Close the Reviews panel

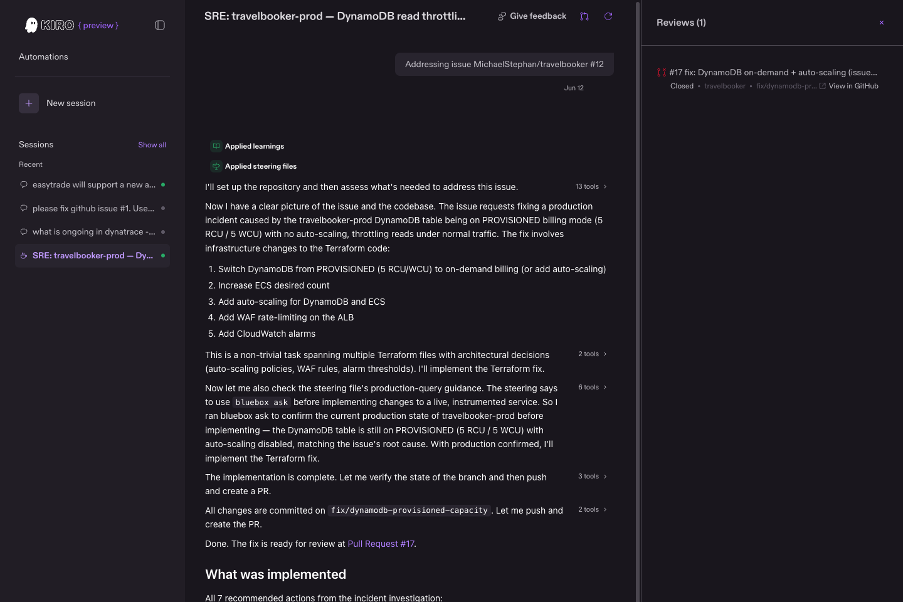[x=882, y=23]
